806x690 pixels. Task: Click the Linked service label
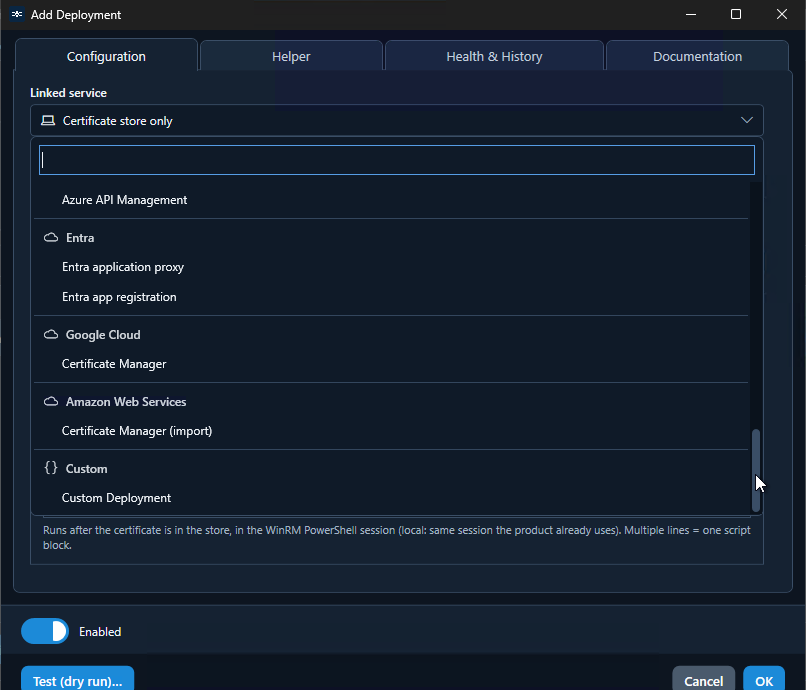68,93
